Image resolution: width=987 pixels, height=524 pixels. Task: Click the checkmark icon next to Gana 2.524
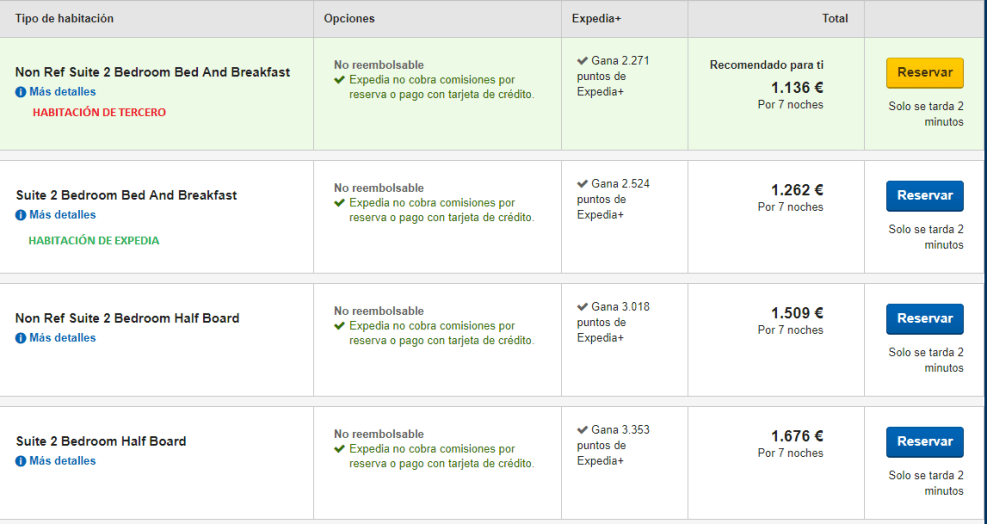[x=582, y=184]
